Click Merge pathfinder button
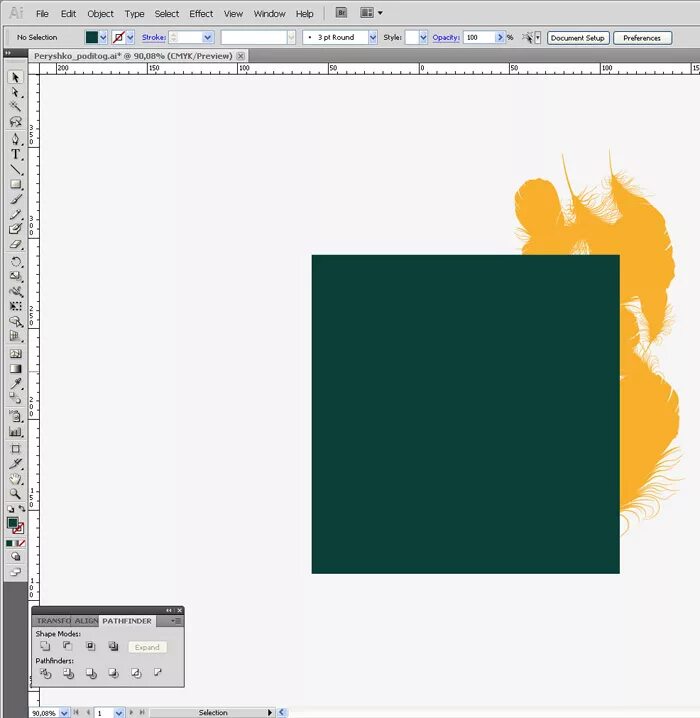Viewport: 700px width, 718px height. point(91,673)
